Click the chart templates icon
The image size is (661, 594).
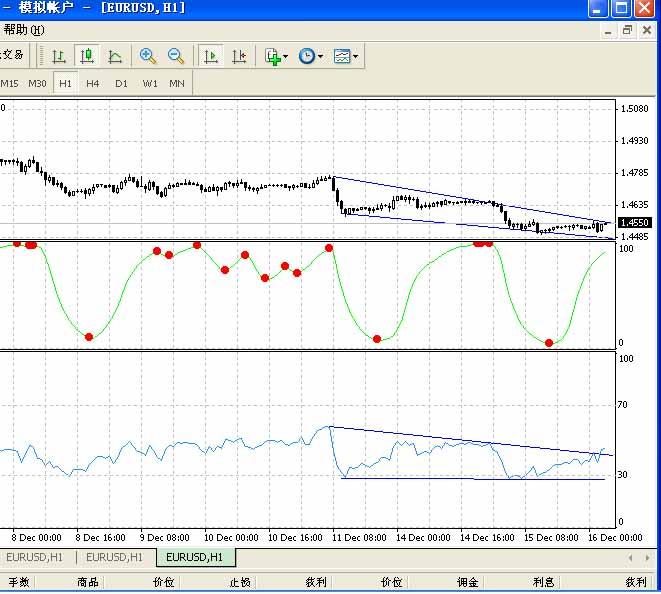(342, 56)
